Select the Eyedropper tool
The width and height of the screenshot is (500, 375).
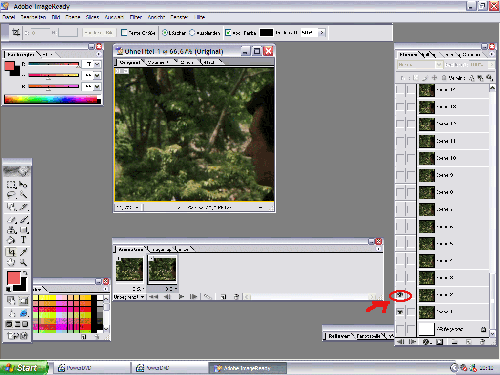[x=23, y=252]
